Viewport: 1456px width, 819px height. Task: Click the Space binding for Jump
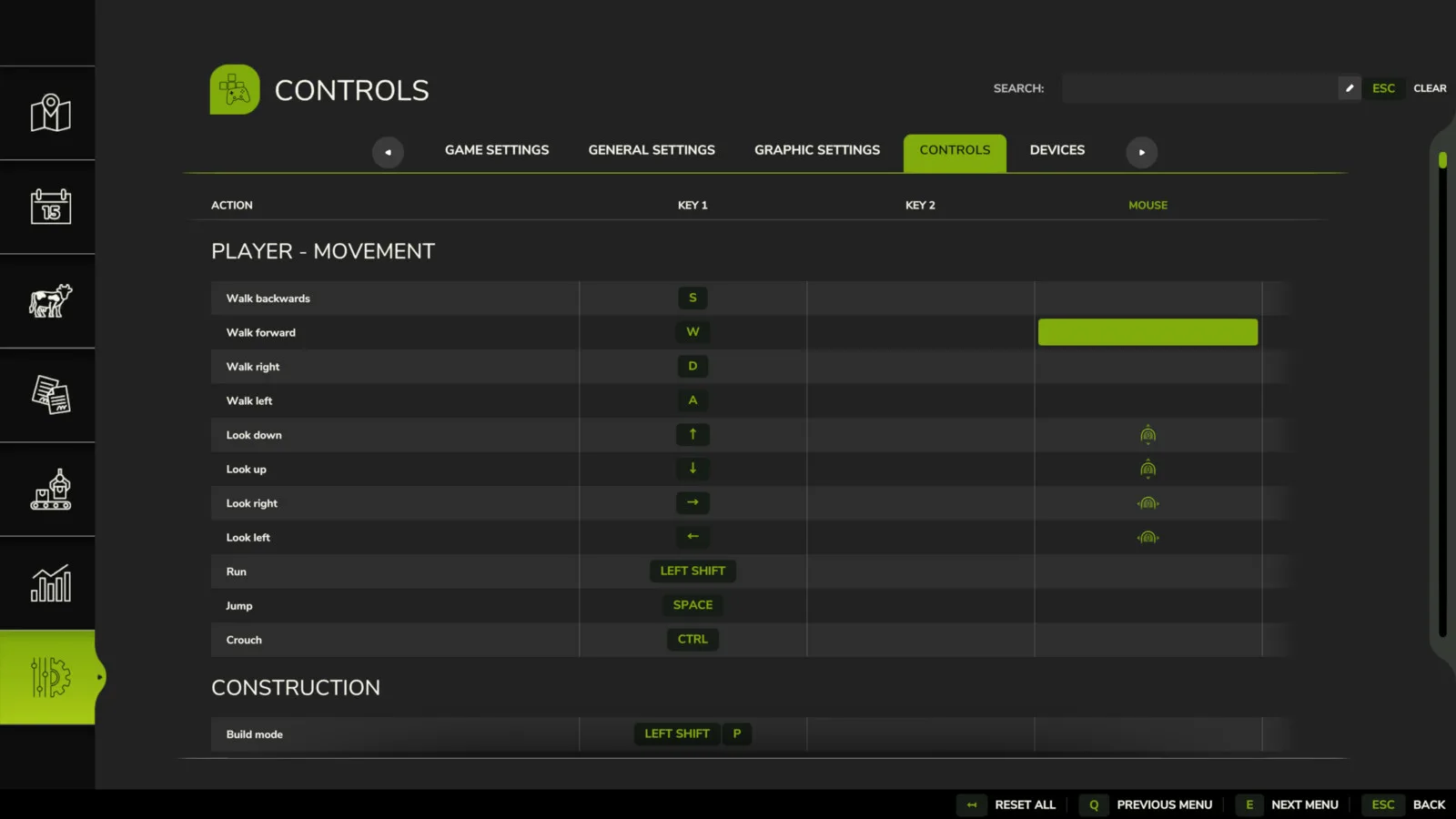[x=693, y=605]
